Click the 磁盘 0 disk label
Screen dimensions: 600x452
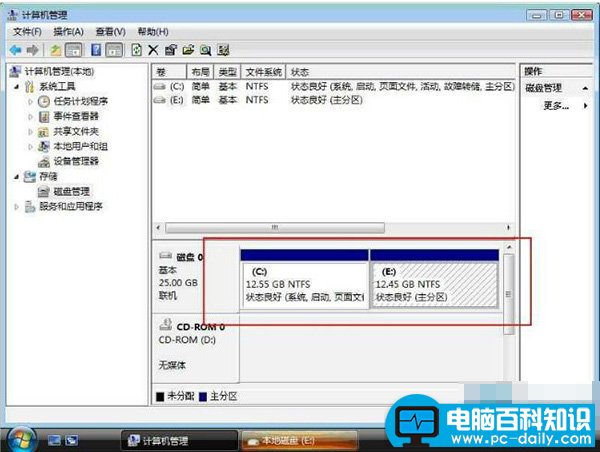tap(189, 257)
